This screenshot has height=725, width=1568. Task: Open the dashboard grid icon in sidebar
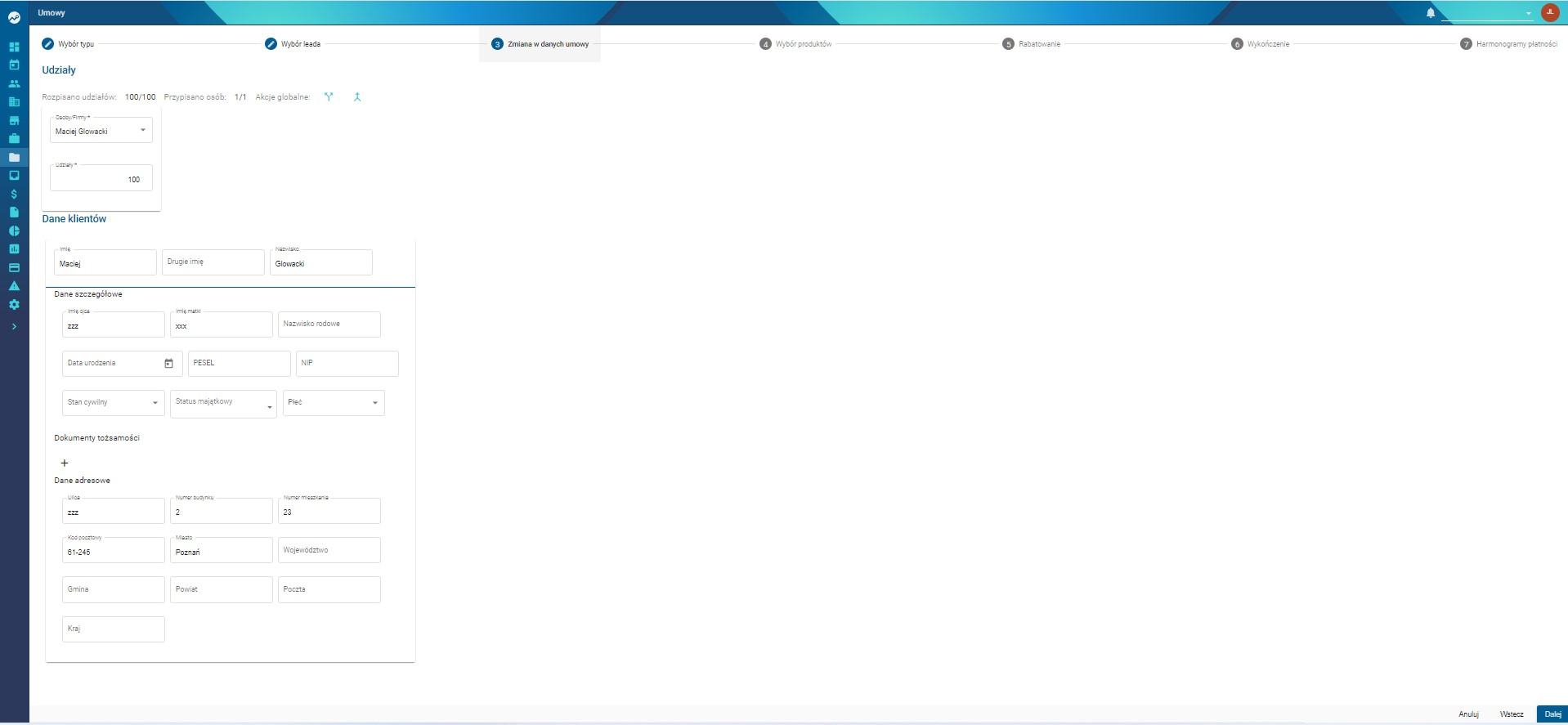(14, 47)
